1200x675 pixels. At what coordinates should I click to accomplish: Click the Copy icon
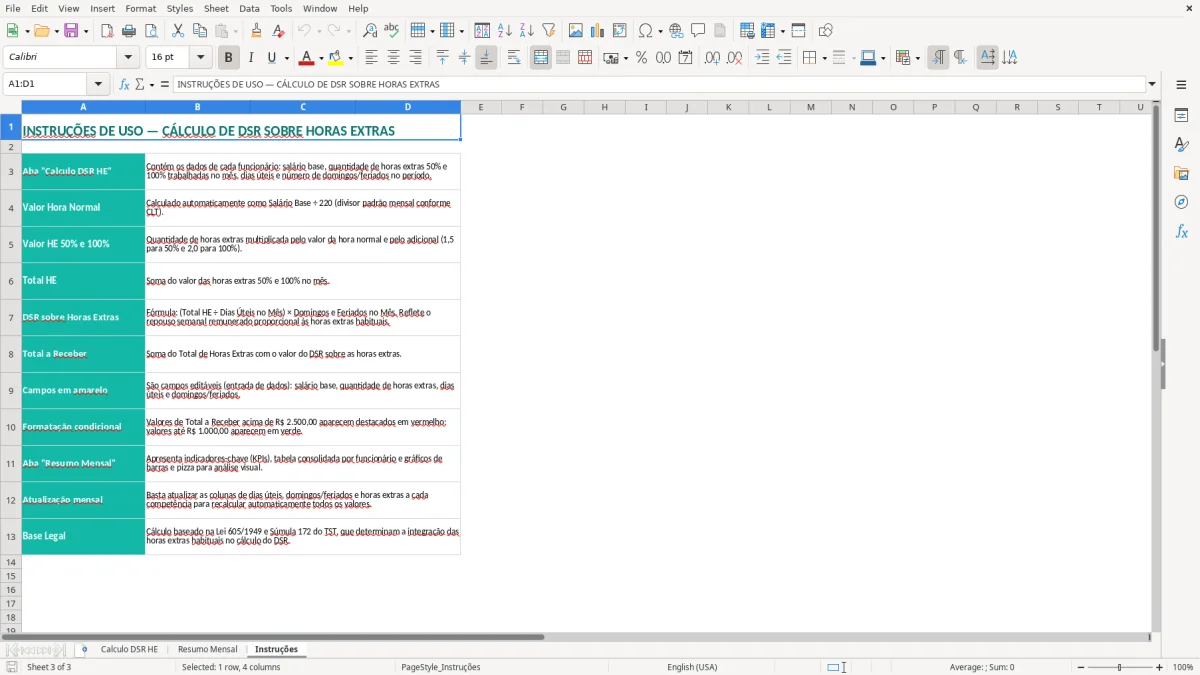pos(200,31)
